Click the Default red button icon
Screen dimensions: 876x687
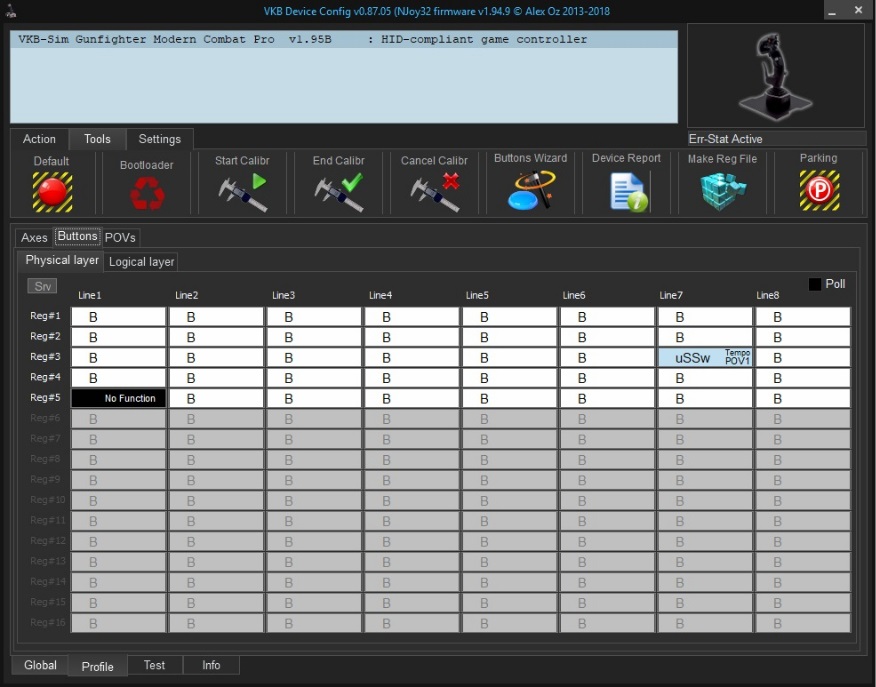pyautogui.click(x=52, y=191)
